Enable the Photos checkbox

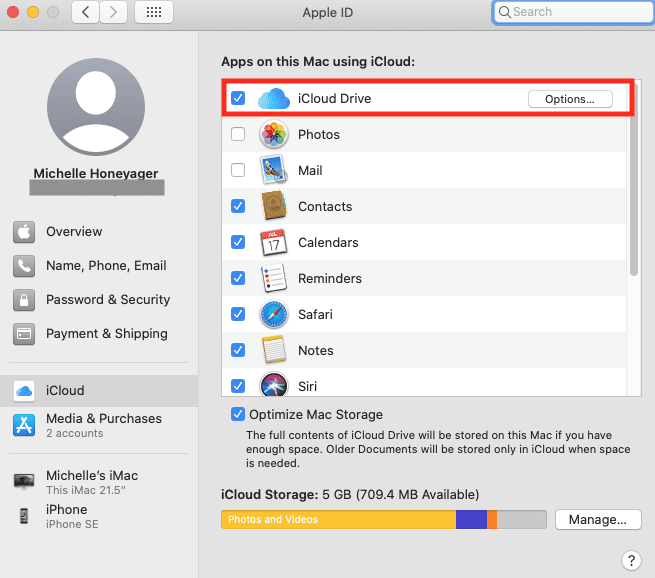238,134
